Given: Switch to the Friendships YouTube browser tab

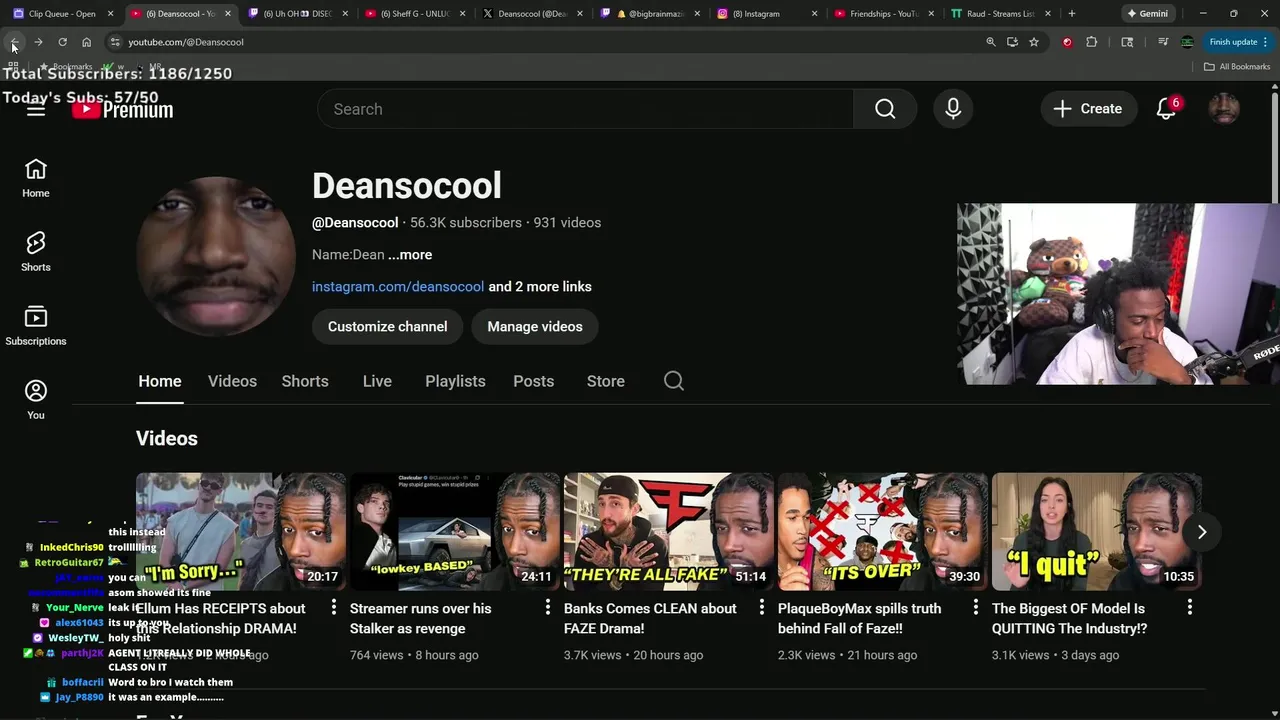Looking at the screenshot, I should (885, 14).
